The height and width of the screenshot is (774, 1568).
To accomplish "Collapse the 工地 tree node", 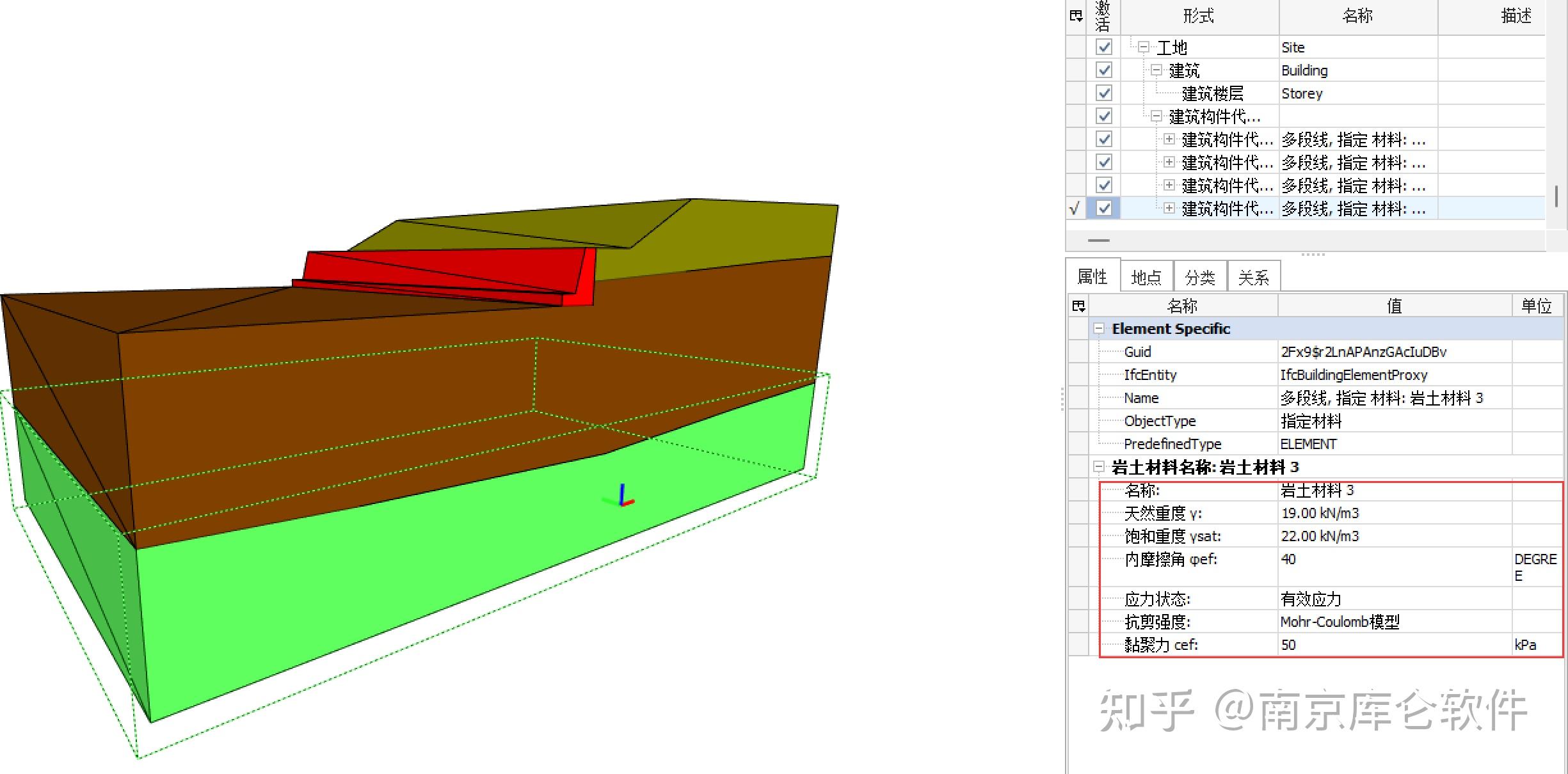I will tap(1144, 47).
